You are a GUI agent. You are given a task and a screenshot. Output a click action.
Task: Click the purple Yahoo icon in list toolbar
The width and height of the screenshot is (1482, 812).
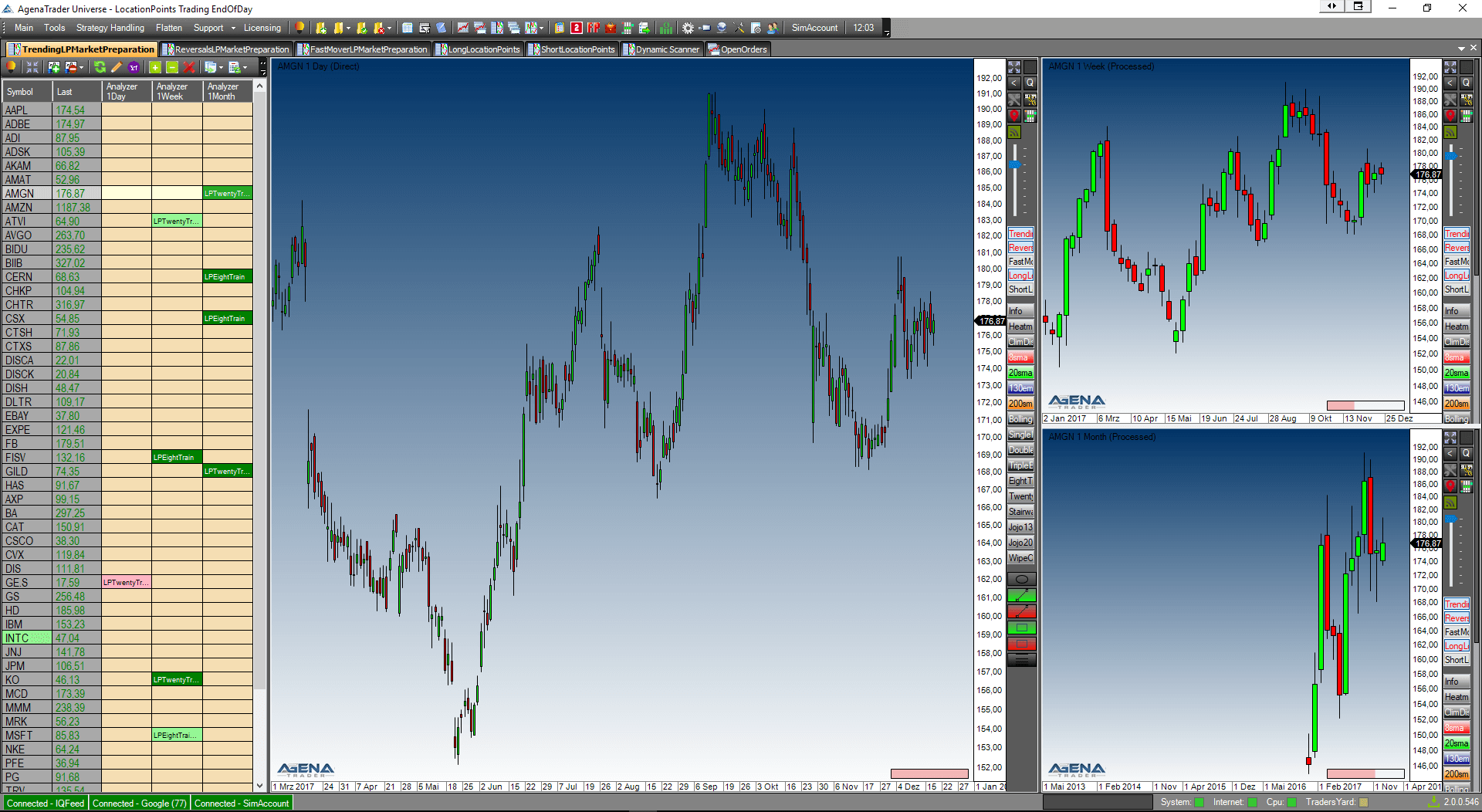click(x=134, y=68)
